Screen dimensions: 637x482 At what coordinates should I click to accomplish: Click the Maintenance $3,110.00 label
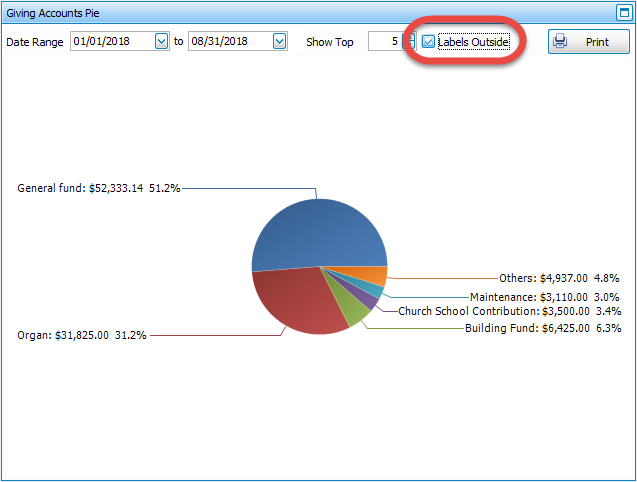[545, 296]
